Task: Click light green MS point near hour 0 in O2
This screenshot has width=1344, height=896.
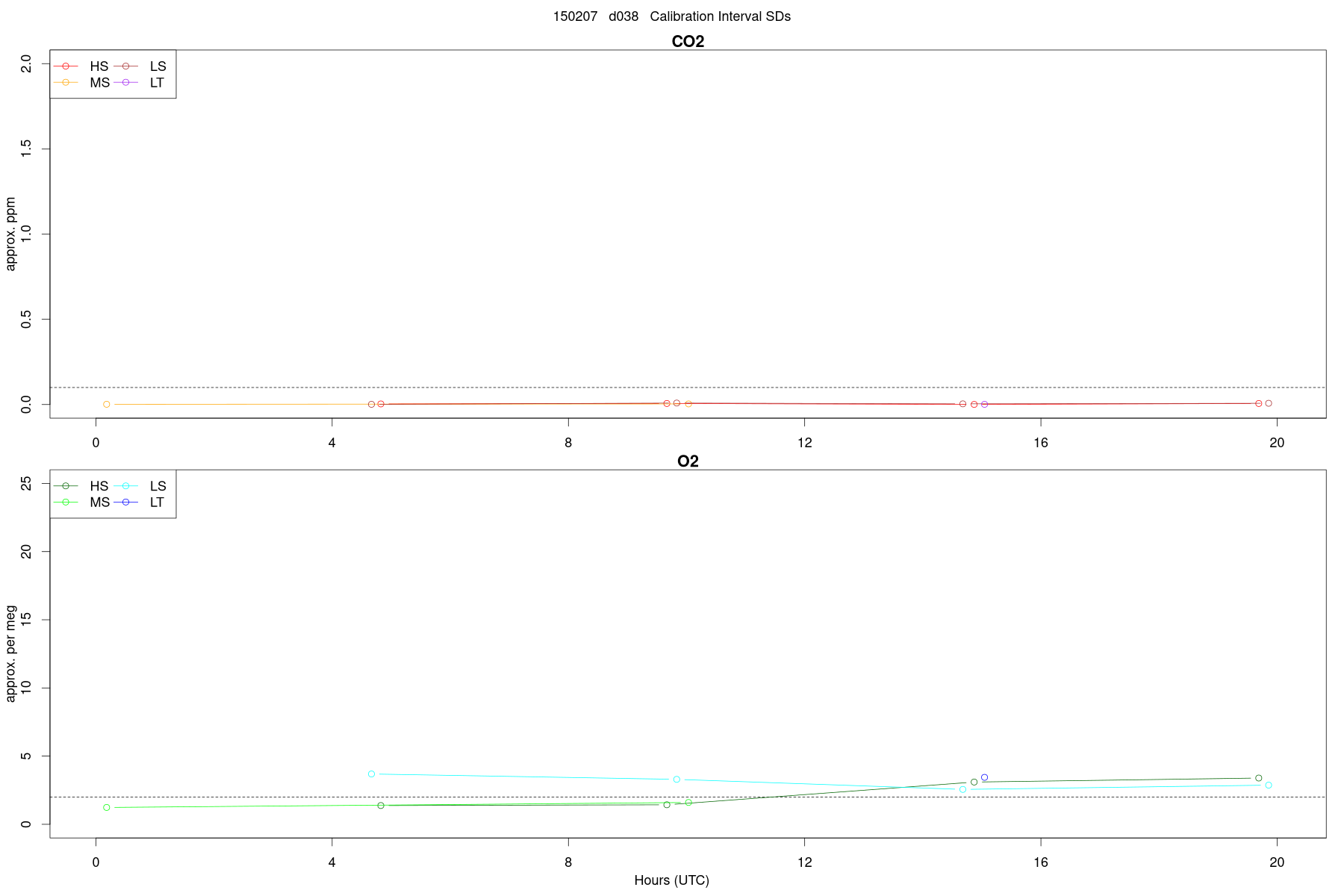Action: click(107, 807)
